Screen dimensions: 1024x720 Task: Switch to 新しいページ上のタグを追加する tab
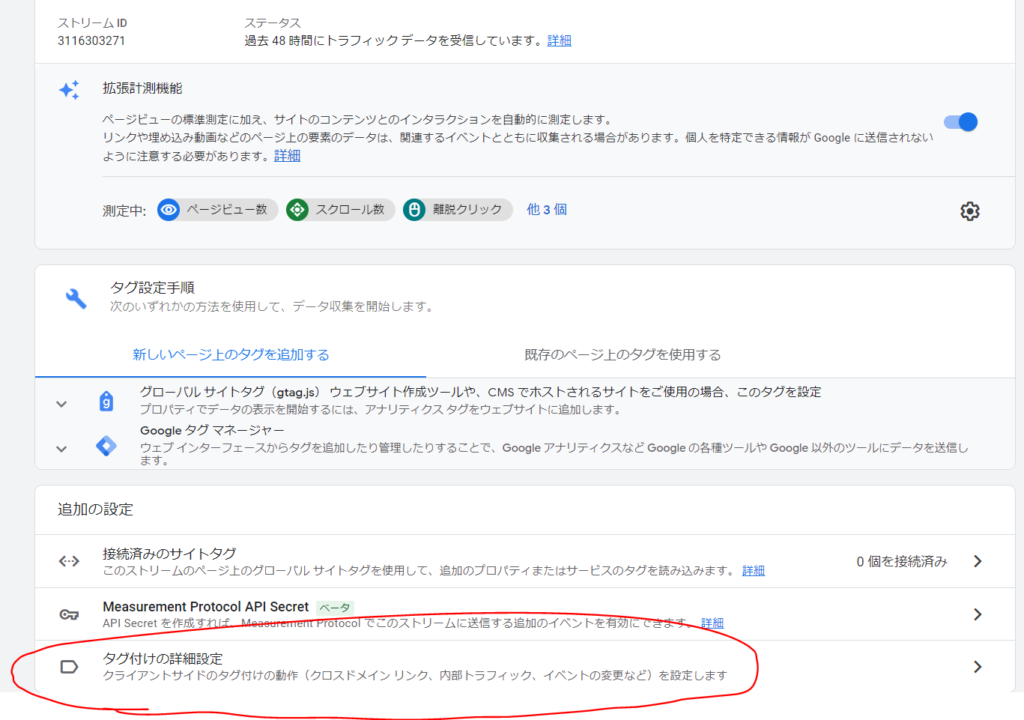[231, 355]
